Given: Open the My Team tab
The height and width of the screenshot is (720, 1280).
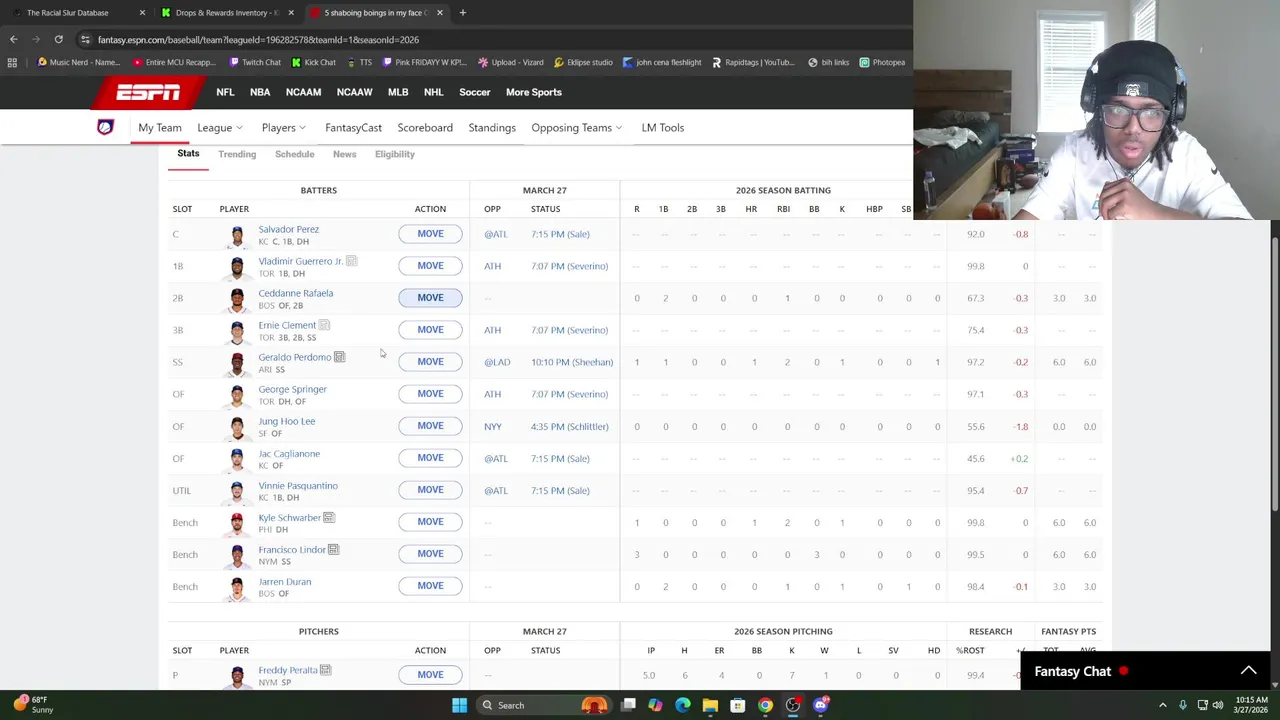Looking at the screenshot, I should tap(160, 128).
